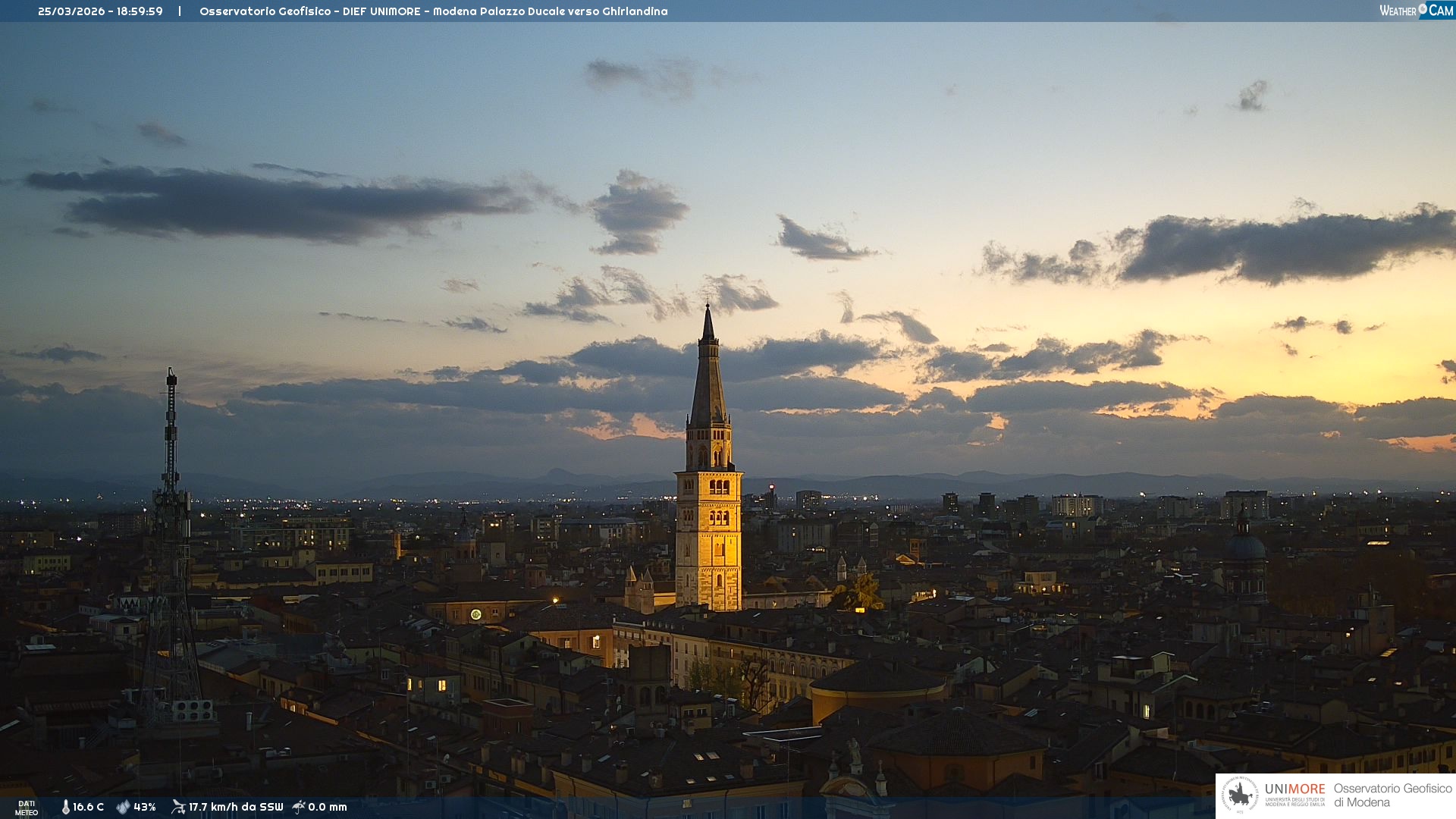Click the UNIMORE horseman seal emblem
The width and height of the screenshot is (1456, 819).
1241,795
